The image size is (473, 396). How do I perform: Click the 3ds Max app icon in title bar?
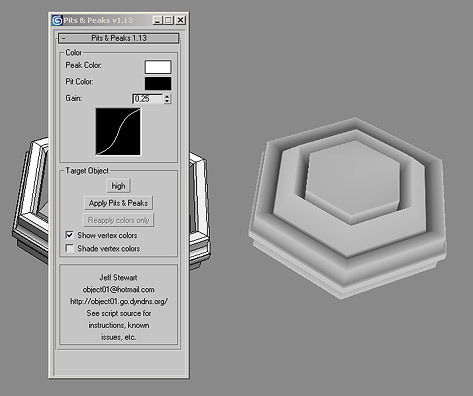[57, 20]
